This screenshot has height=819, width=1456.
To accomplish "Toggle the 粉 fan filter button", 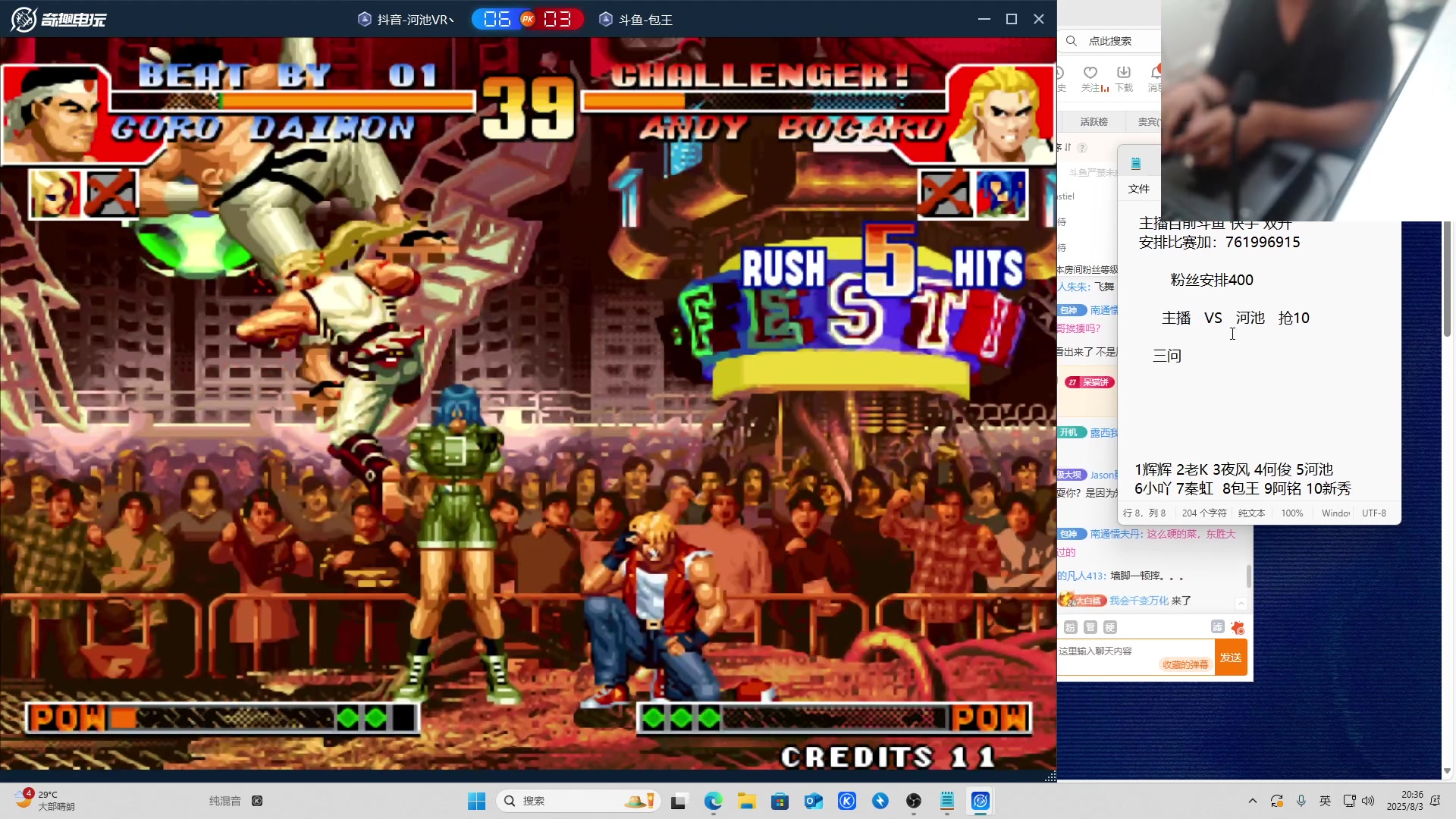I will pos(1071,627).
